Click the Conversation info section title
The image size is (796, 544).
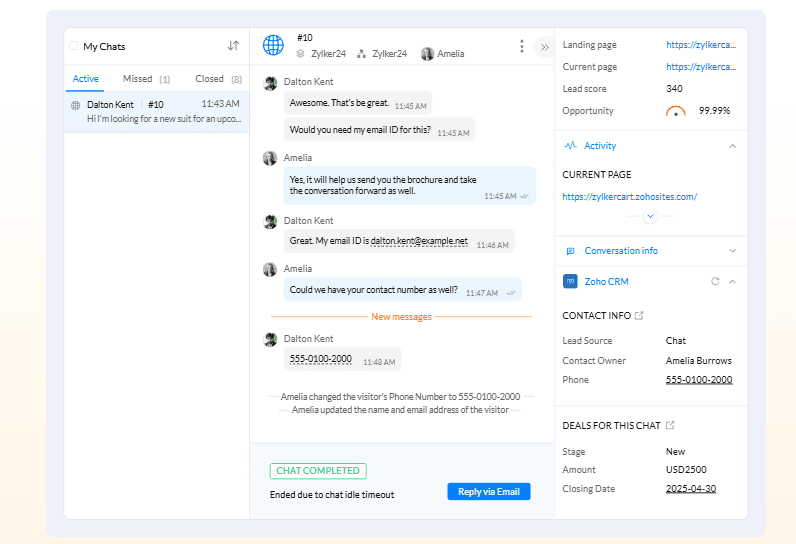(621, 251)
